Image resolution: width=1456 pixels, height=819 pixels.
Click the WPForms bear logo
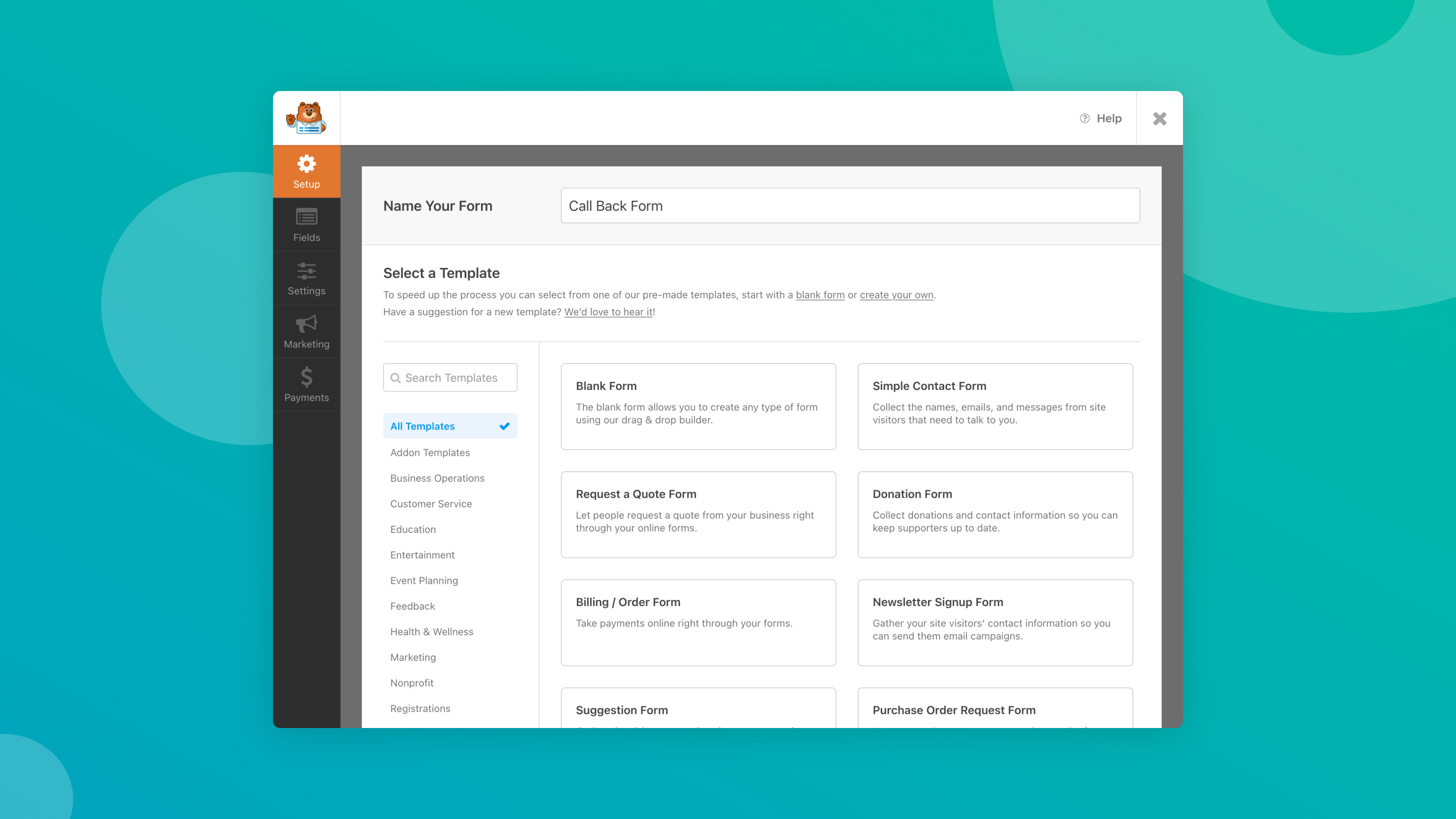tap(306, 117)
